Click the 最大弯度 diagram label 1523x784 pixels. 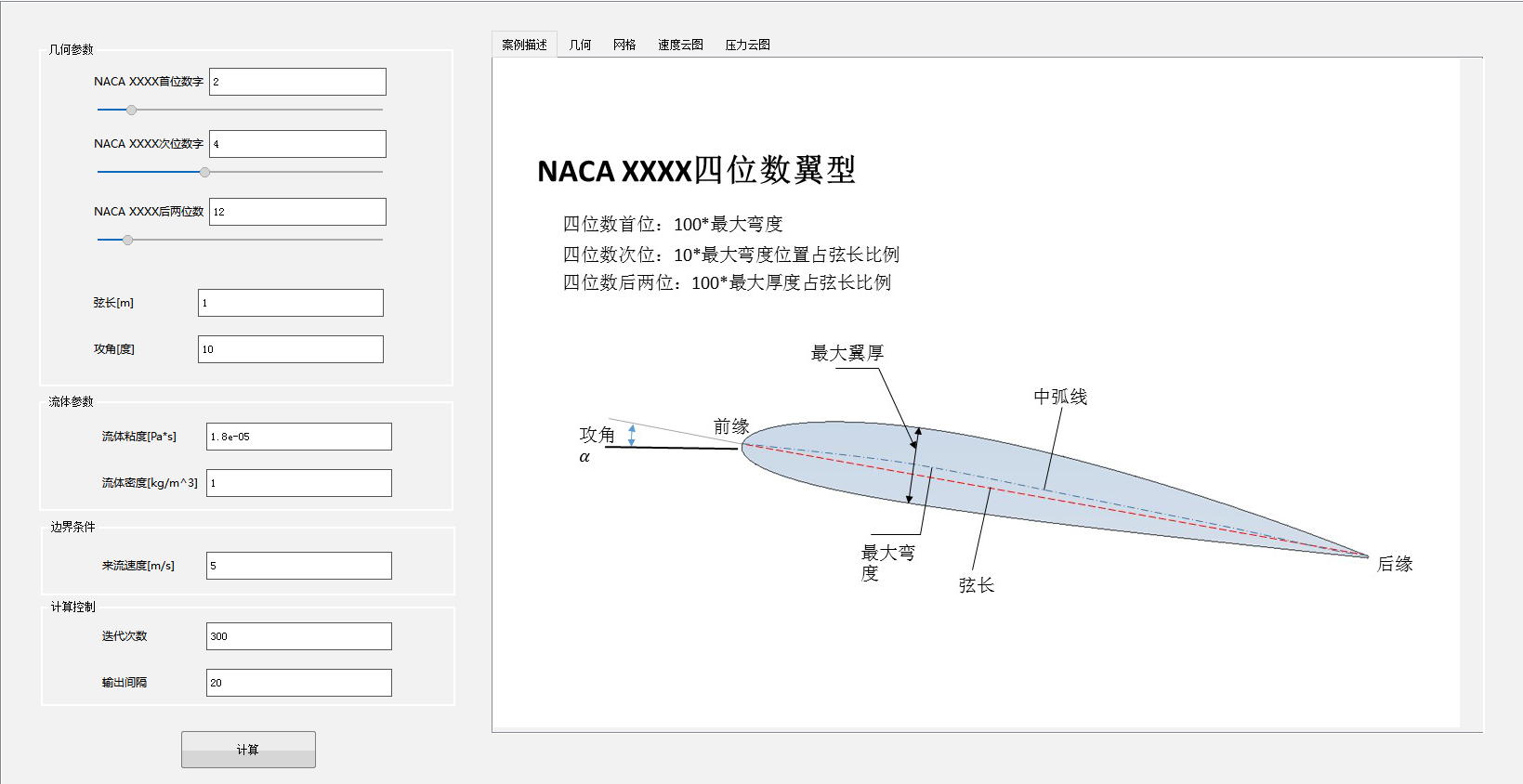point(887,563)
